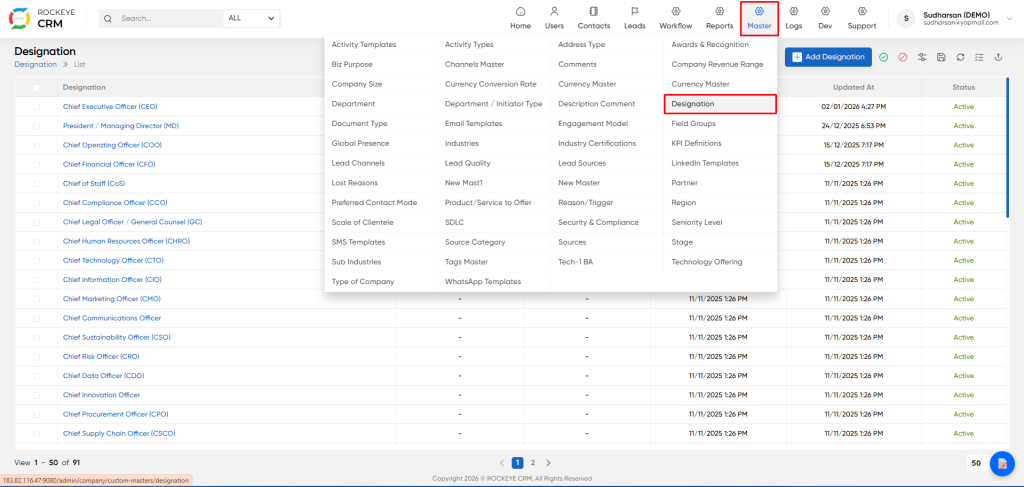Check the Chief Executive Officer (CEO) row
Image resolution: width=1024 pixels, height=487 pixels.
point(37,106)
